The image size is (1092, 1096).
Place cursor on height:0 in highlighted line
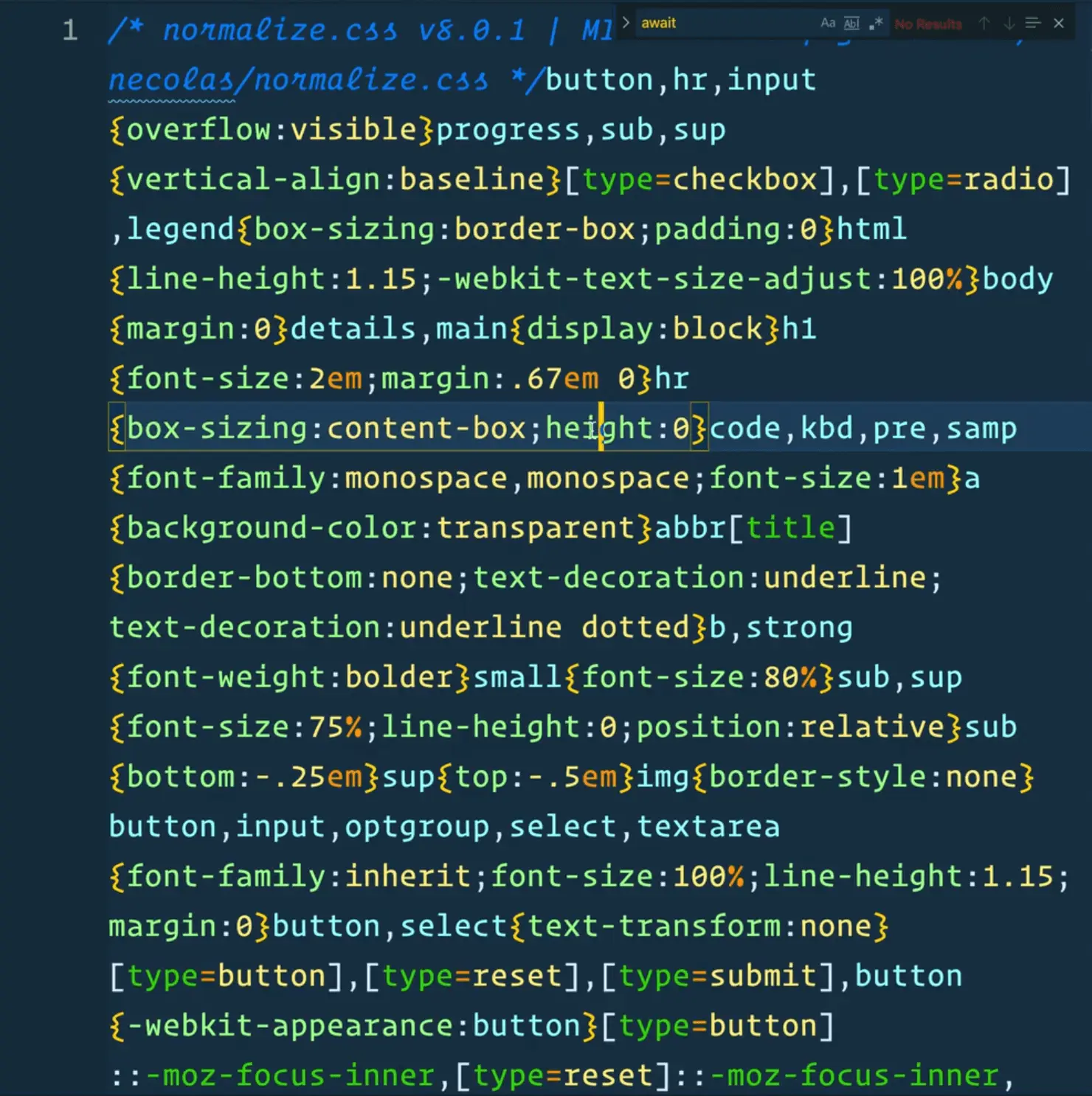(620, 428)
